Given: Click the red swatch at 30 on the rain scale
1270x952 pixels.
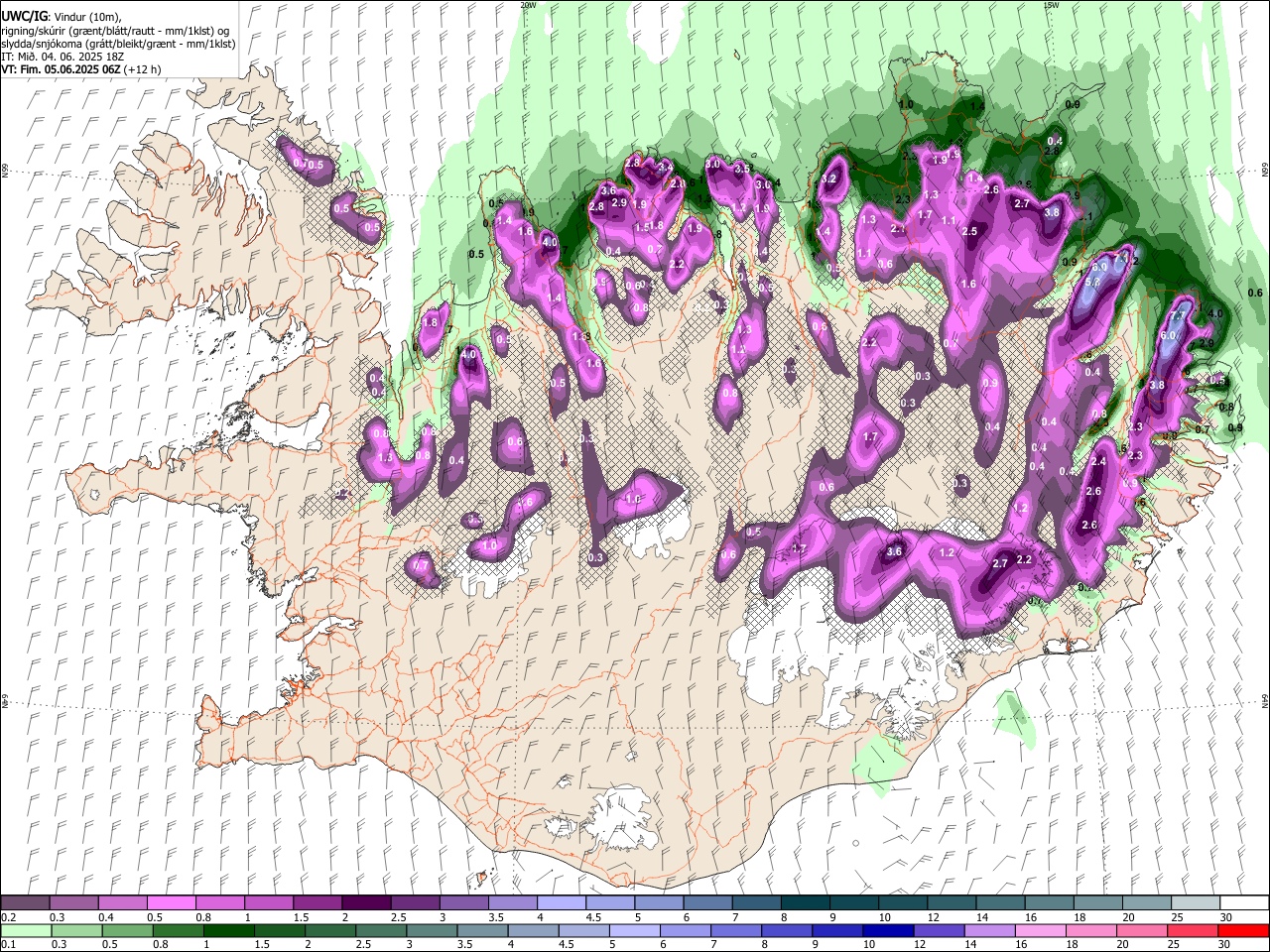Looking at the screenshot, I should [1244, 931].
